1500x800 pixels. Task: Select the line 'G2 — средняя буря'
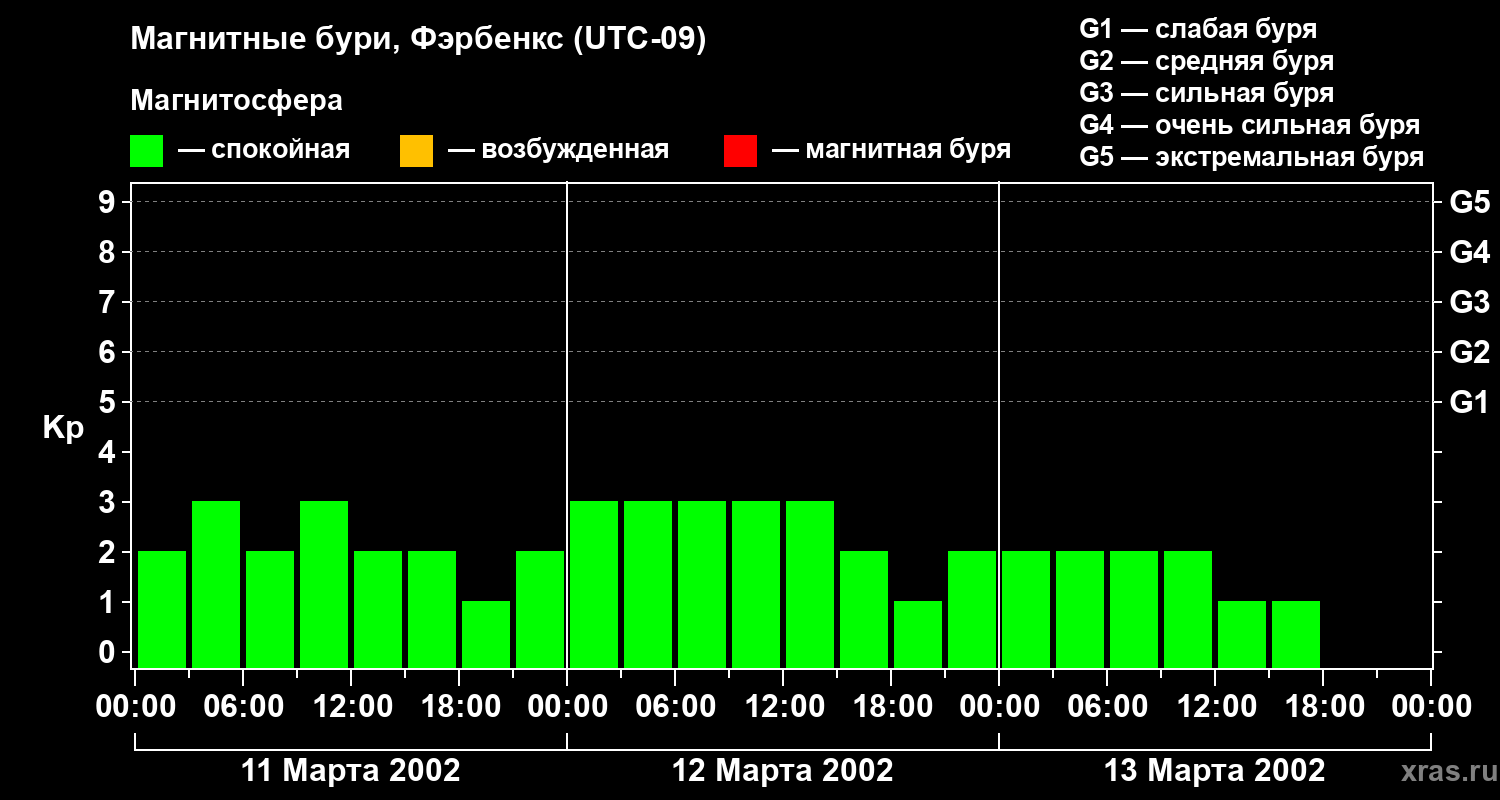point(1207,61)
